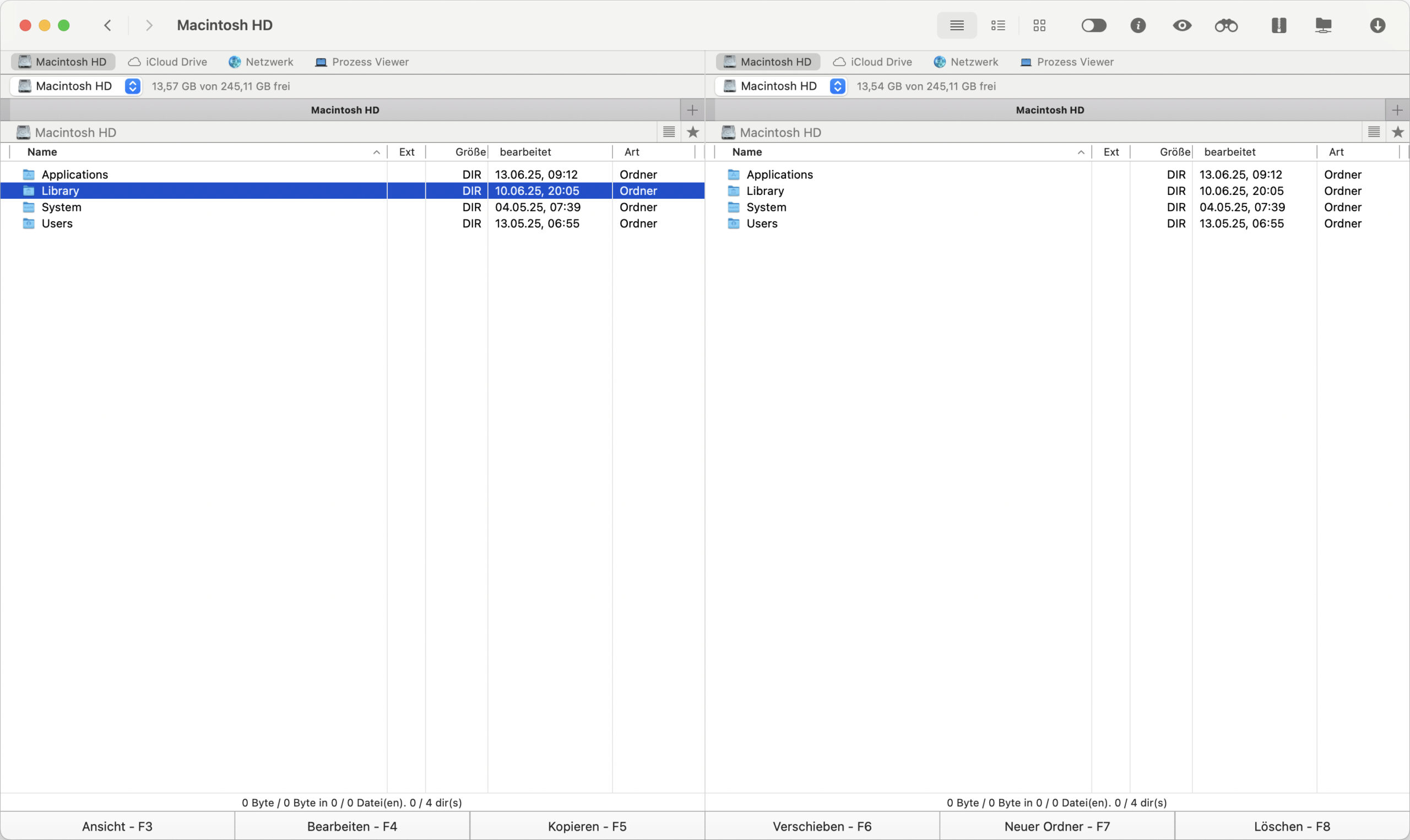
Task: Open left pane Macintosh HD volume dropdown
Action: pos(133,86)
